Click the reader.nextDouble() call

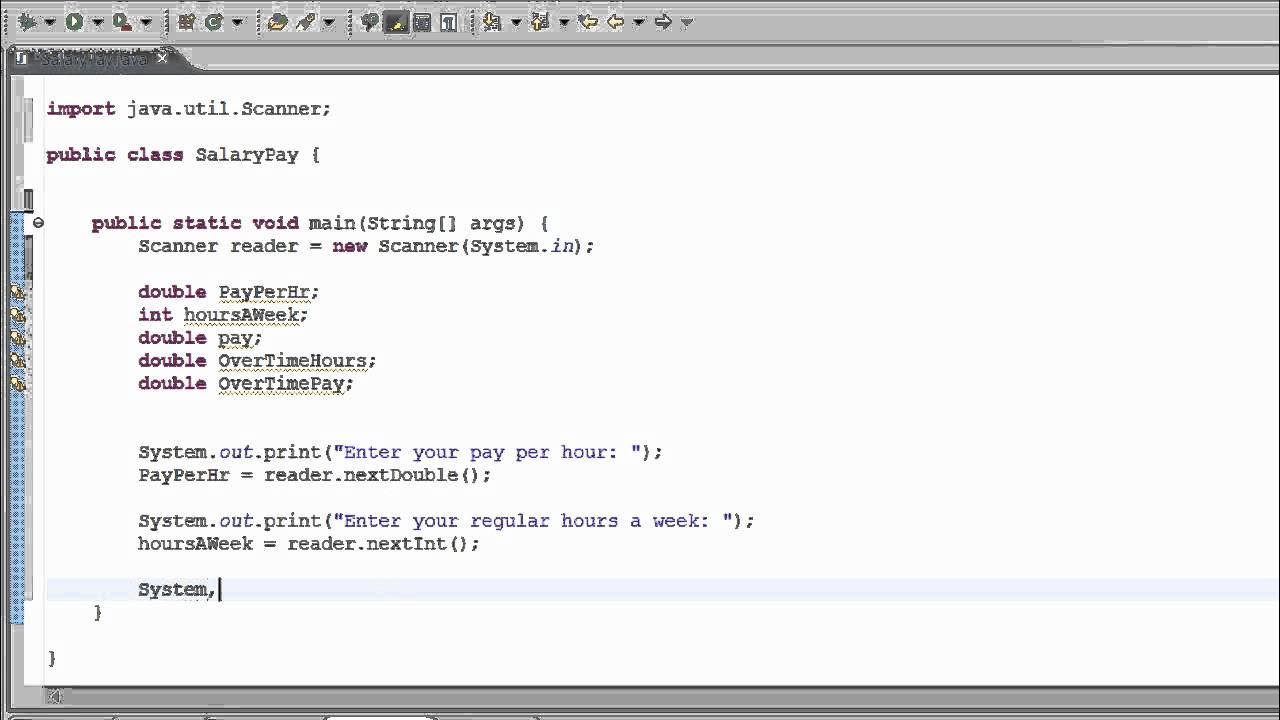pos(374,475)
